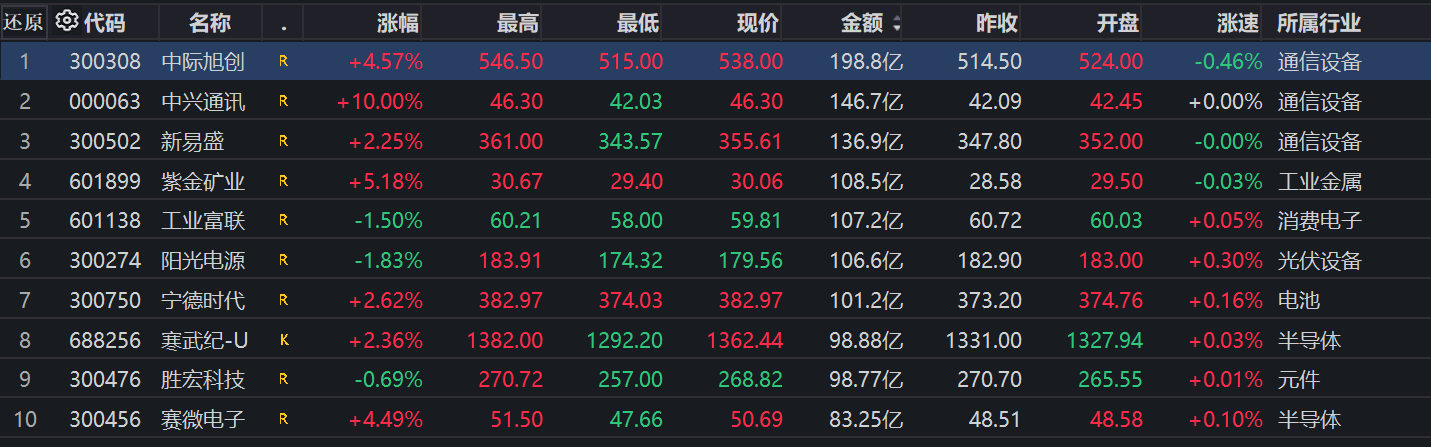Open the column settings gear icon
Screen dimensions: 1431x447
[x=67, y=21]
